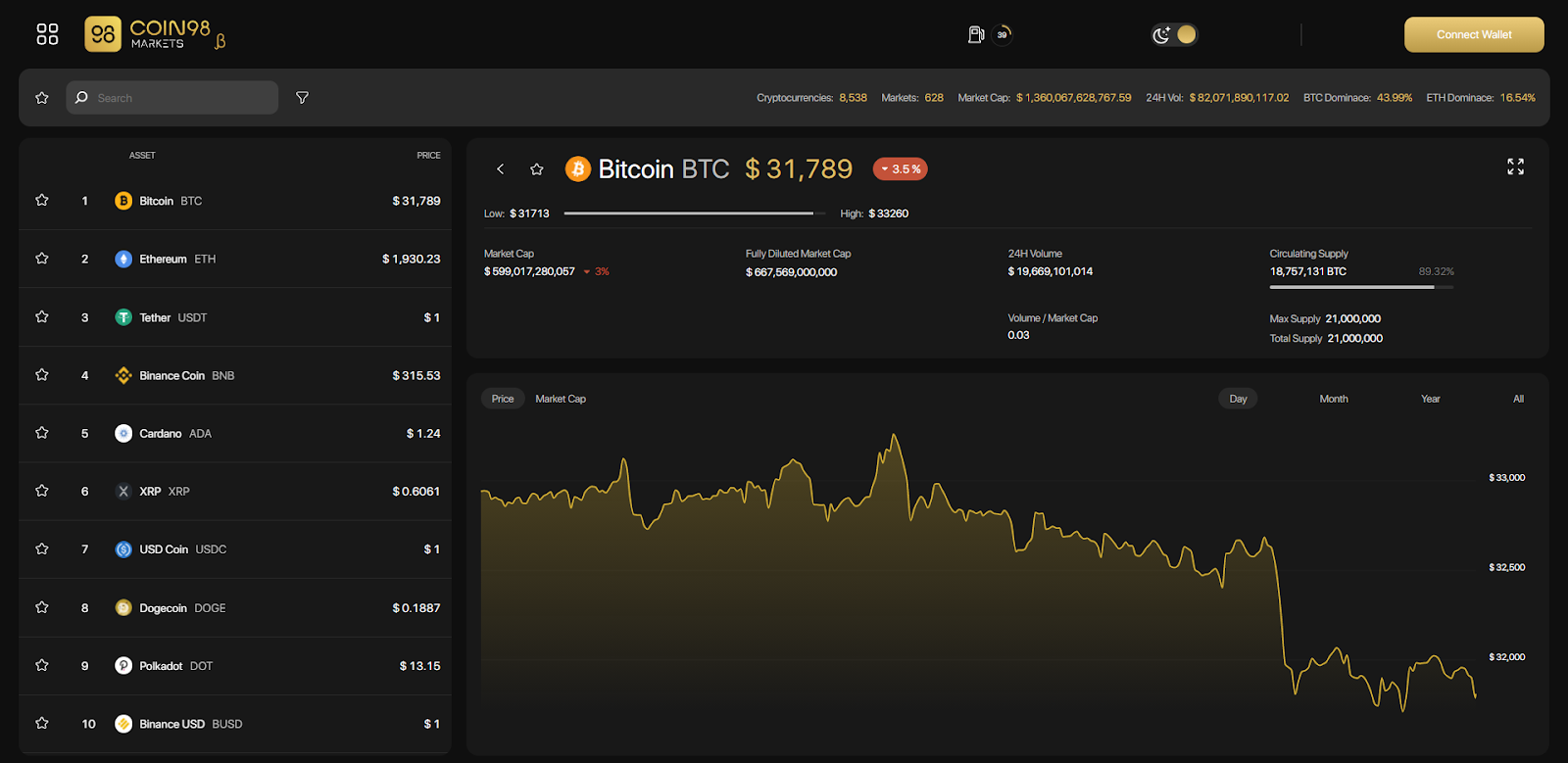
Task: Click the USD Coin icon
Action: pyautogui.click(x=123, y=549)
